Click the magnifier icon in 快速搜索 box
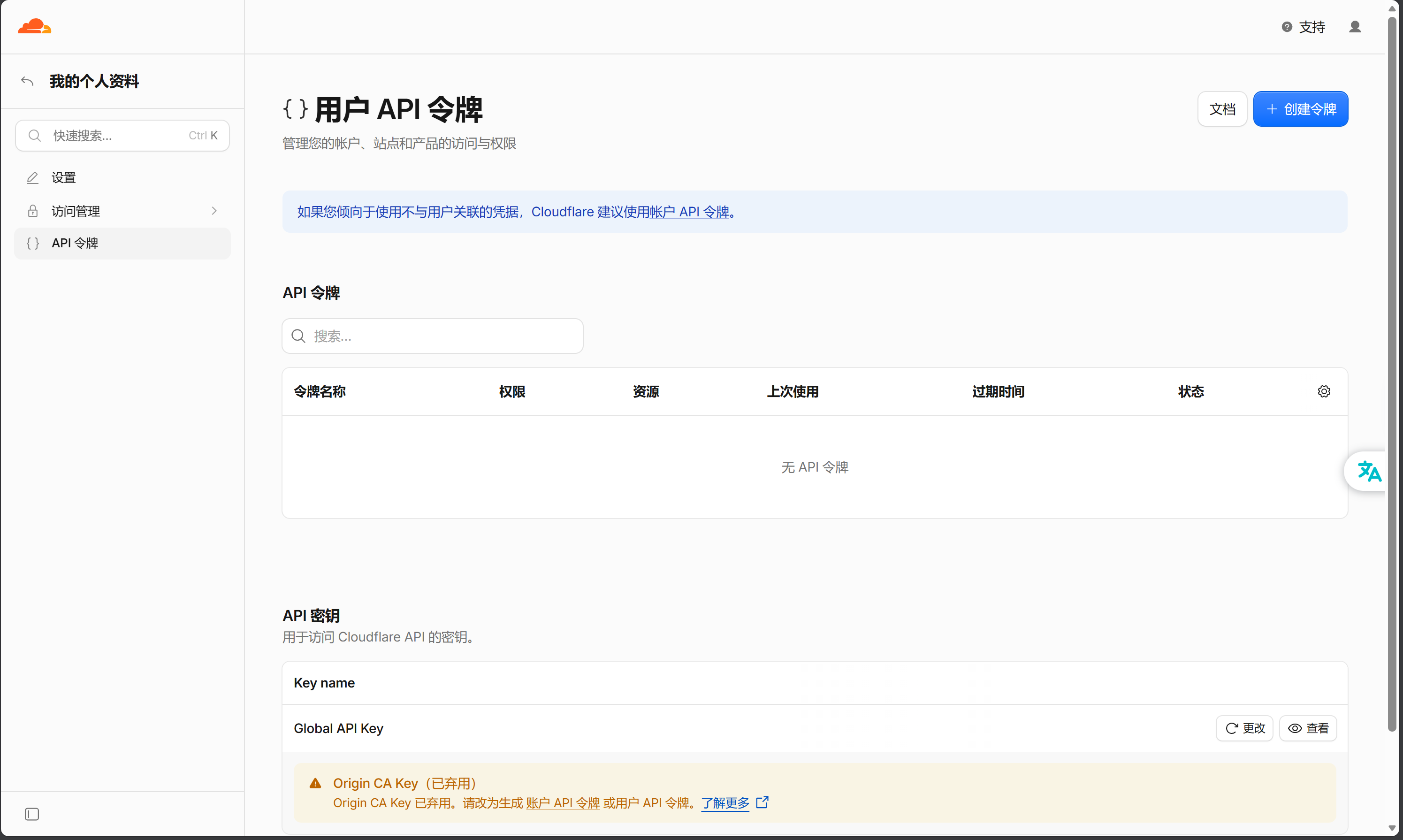This screenshot has height=840, width=1403. pyautogui.click(x=35, y=135)
